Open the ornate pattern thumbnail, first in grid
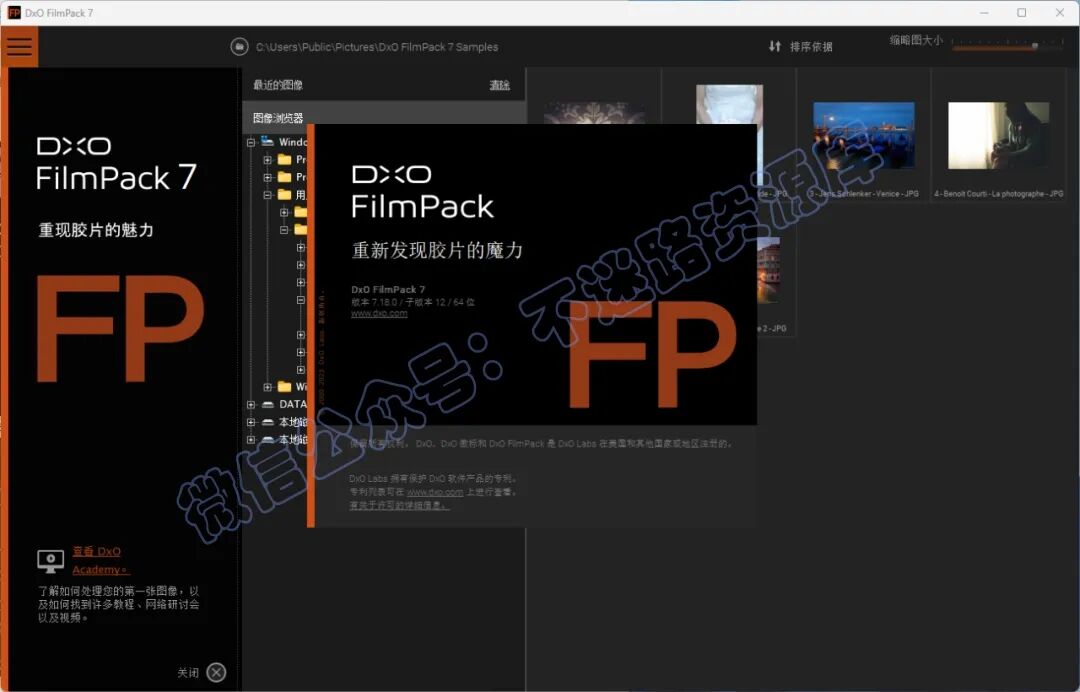The height and width of the screenshot is (692, 1080). pos(594,114)
